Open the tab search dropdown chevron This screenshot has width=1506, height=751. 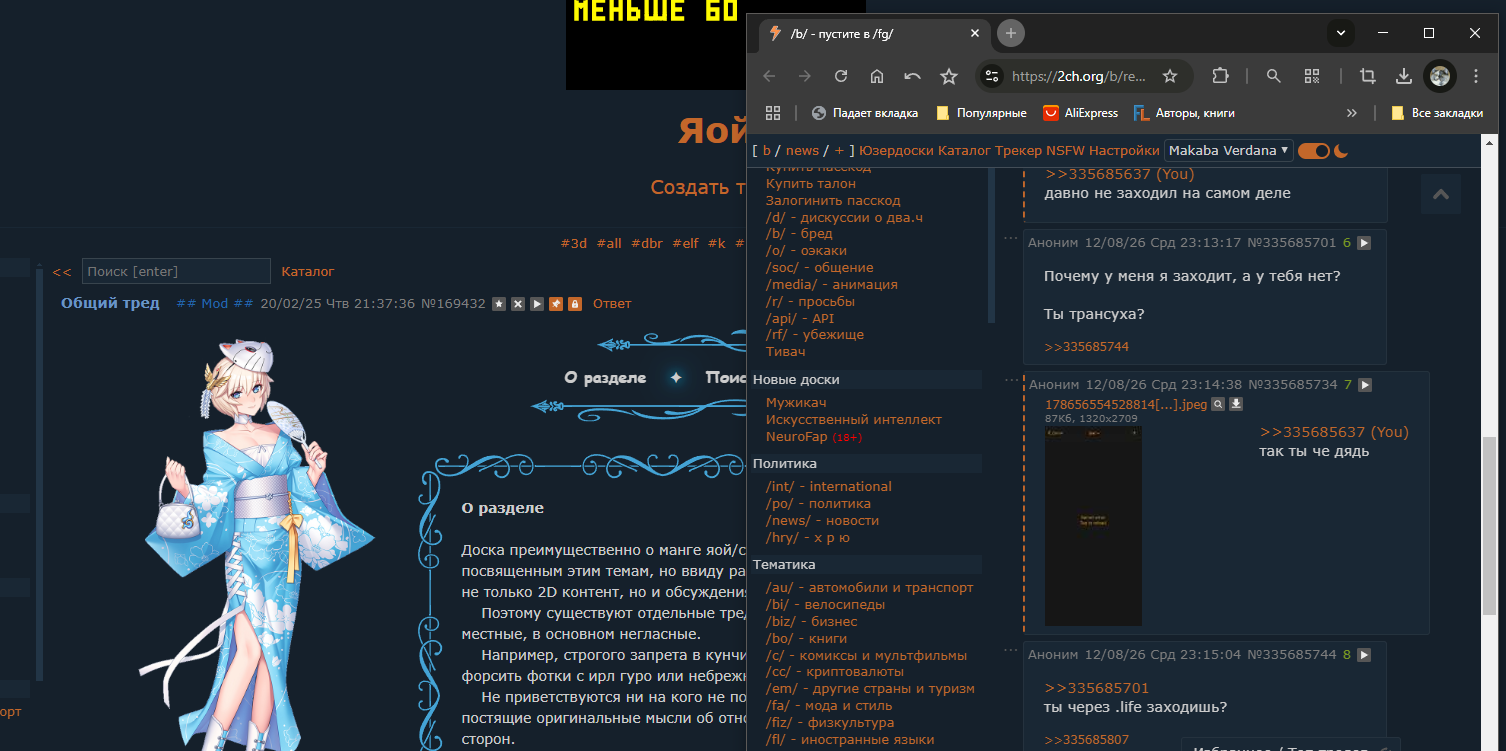pyautogui.click(x=1341, y=33)
